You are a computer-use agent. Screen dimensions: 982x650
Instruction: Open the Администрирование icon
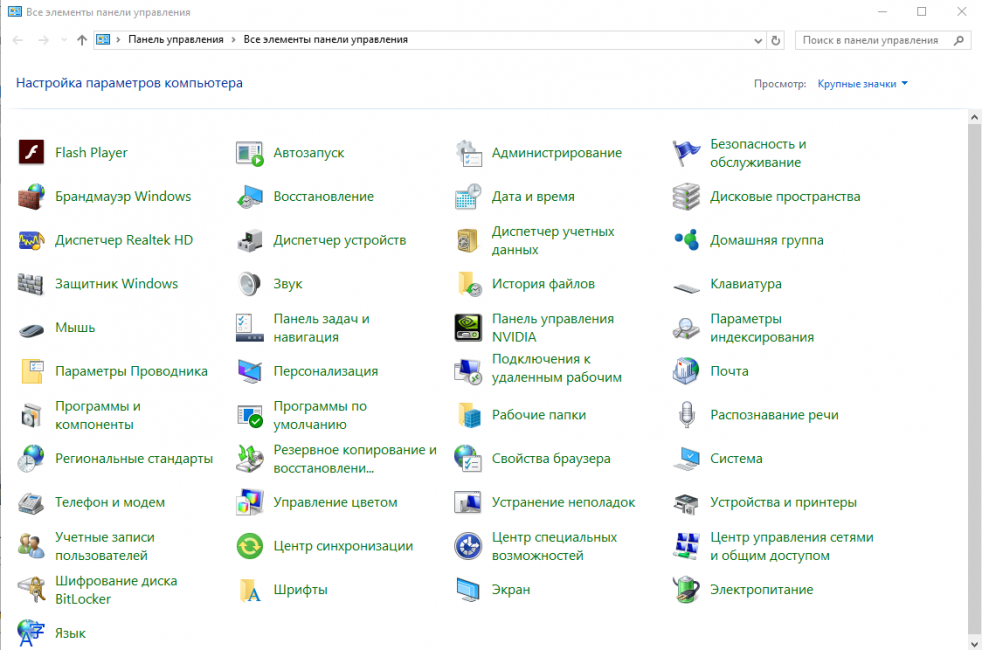point(468,152)
